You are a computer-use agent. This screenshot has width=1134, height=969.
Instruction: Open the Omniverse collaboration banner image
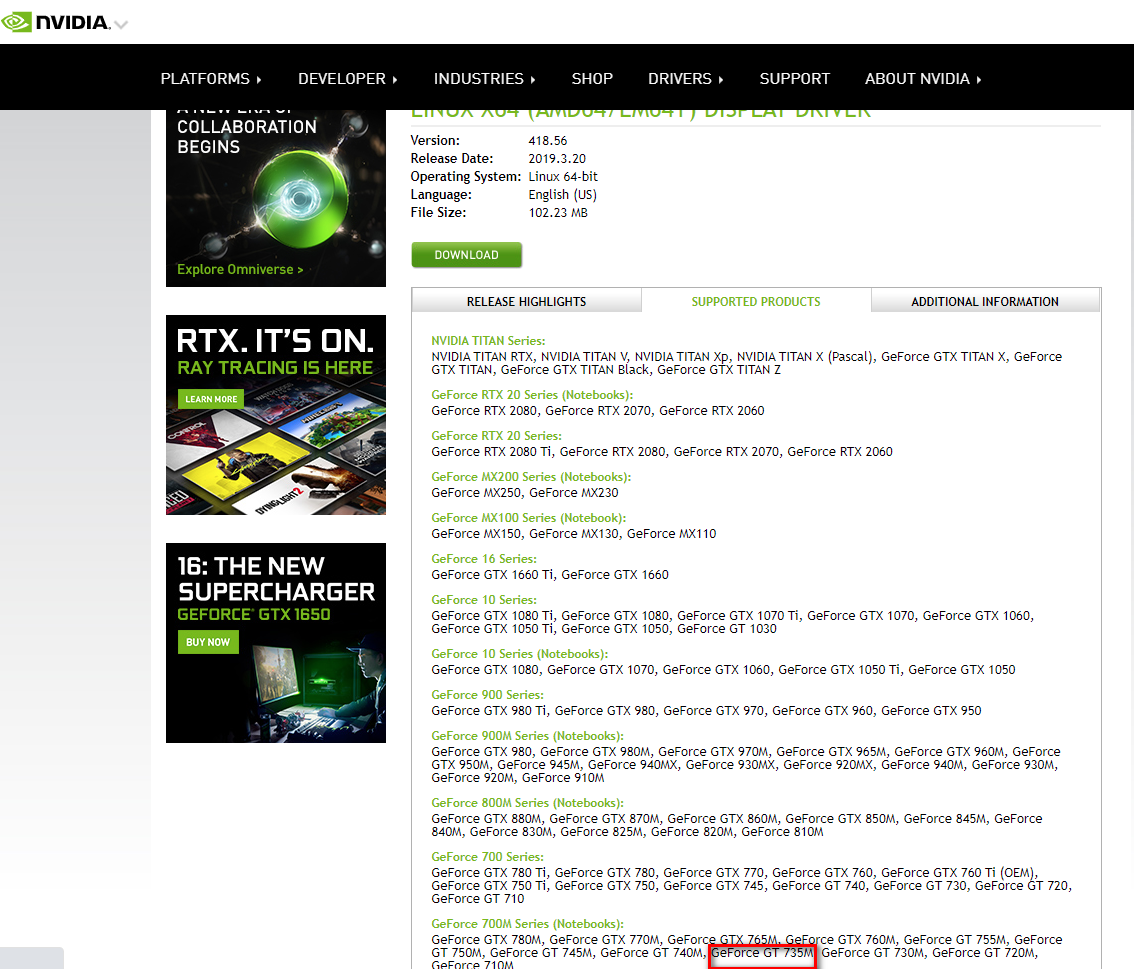click(x=276, y=198)
